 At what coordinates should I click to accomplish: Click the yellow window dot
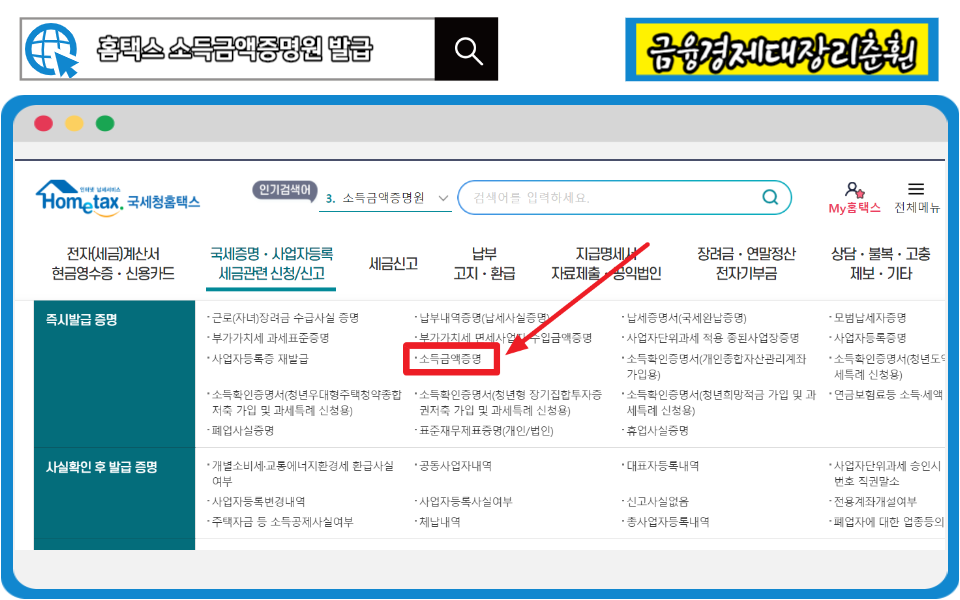click(74, 123)
